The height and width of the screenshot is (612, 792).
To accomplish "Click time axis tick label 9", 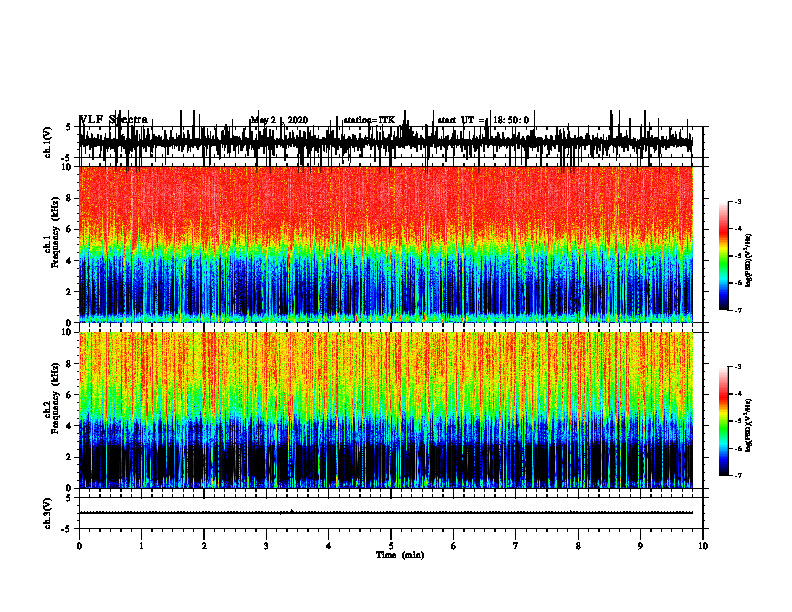I will (640, 546).
